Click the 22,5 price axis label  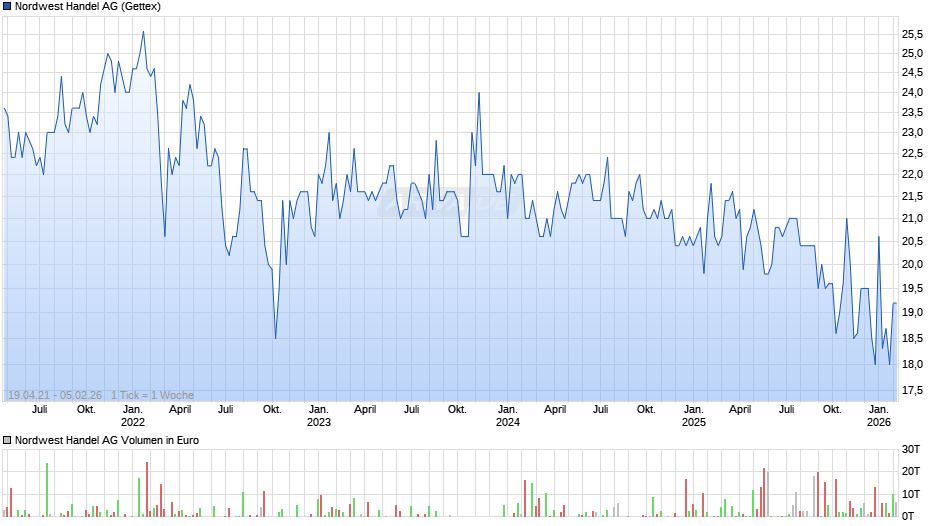(x=912, y=154)
